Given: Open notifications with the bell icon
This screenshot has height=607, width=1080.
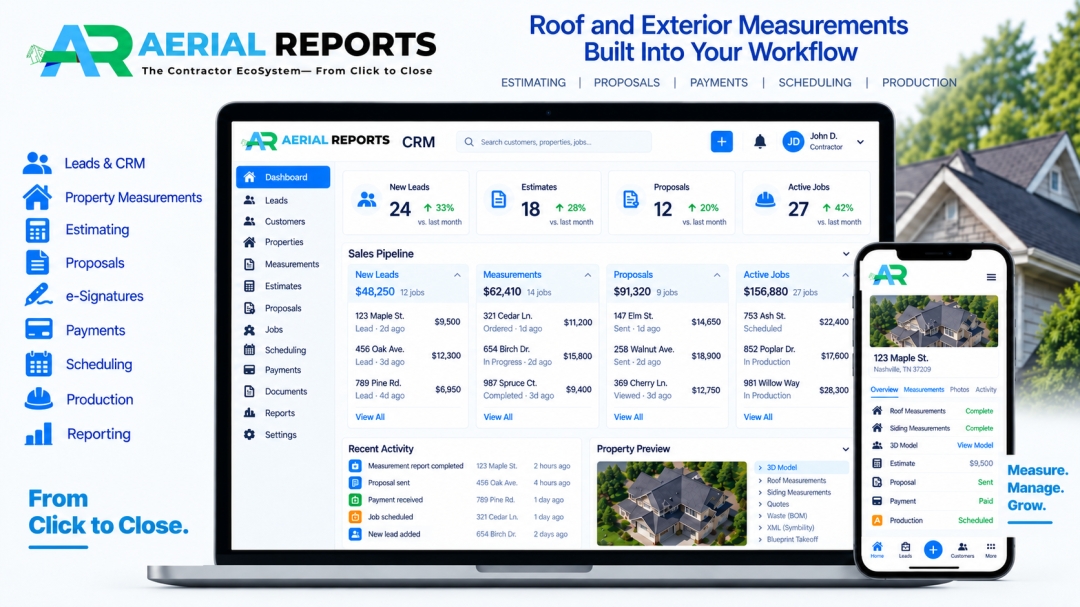Looking at the screenshot, I should [x=760, y=141].
